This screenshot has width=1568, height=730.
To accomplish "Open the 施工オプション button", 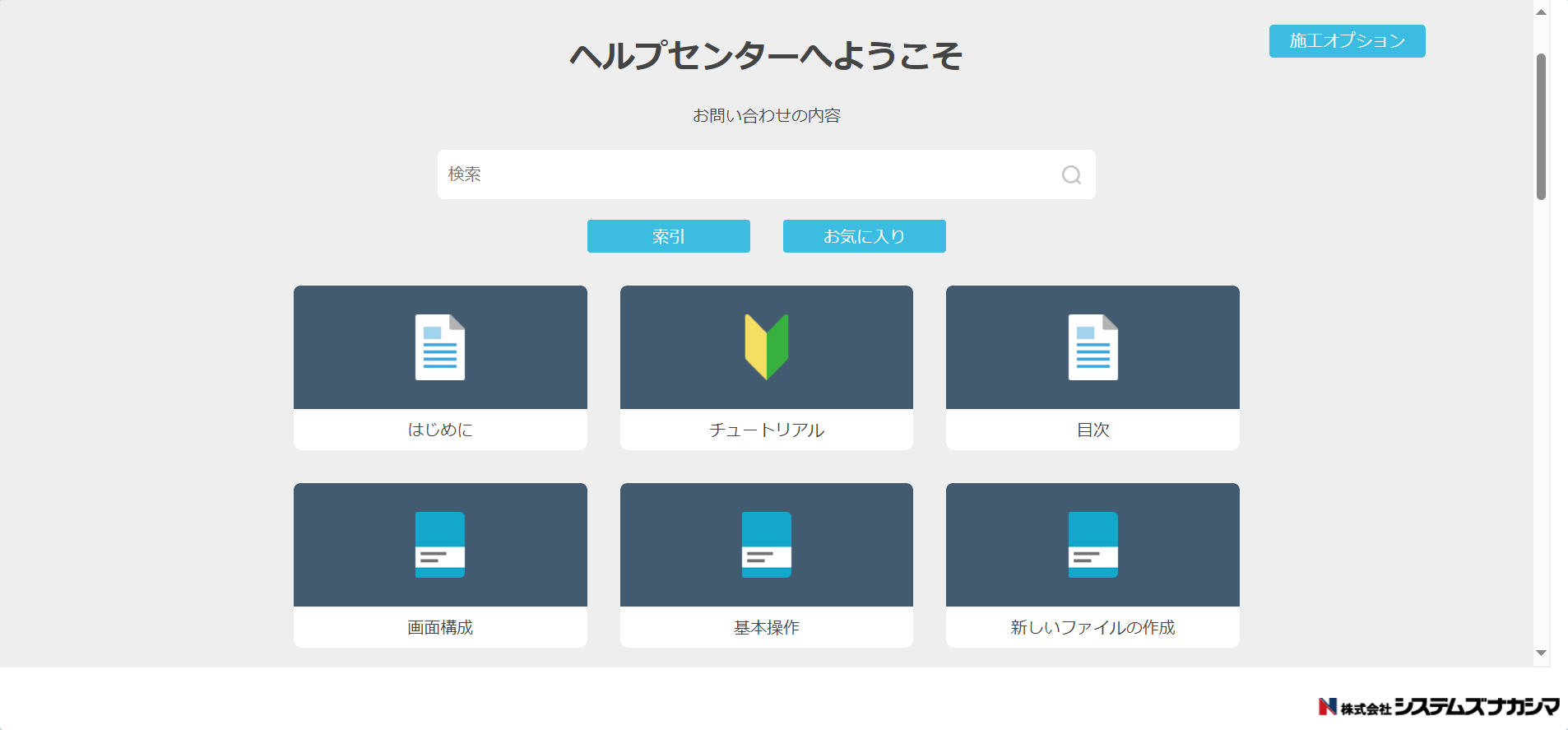I will (x=1347, y=41).
